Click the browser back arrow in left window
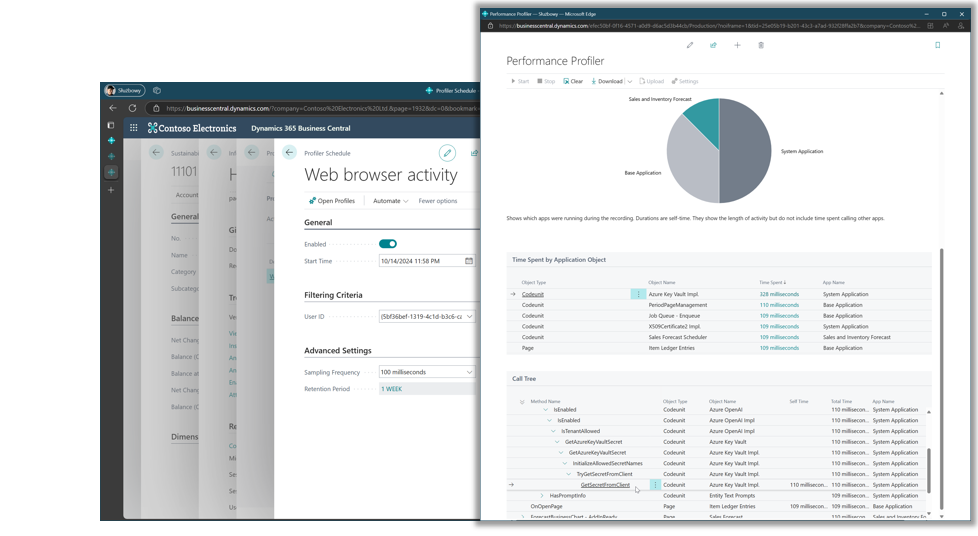 coord(113,108)
